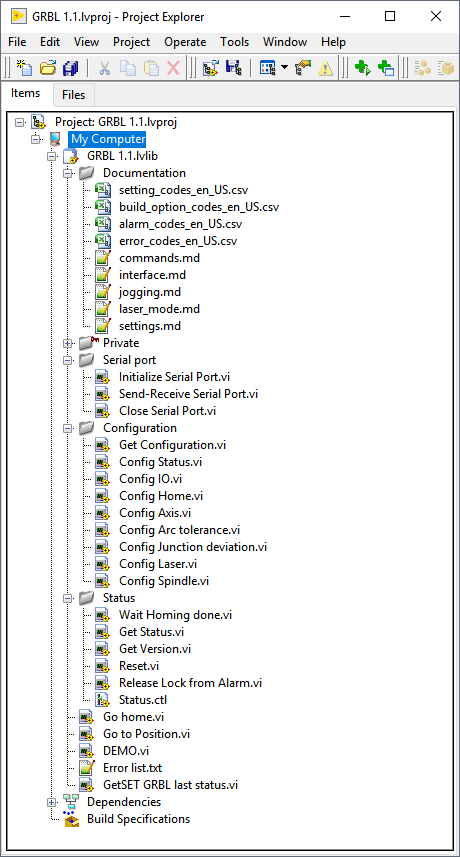460x857 pixels.
Task: Collapse the Configuration folder
Action: 68,428
